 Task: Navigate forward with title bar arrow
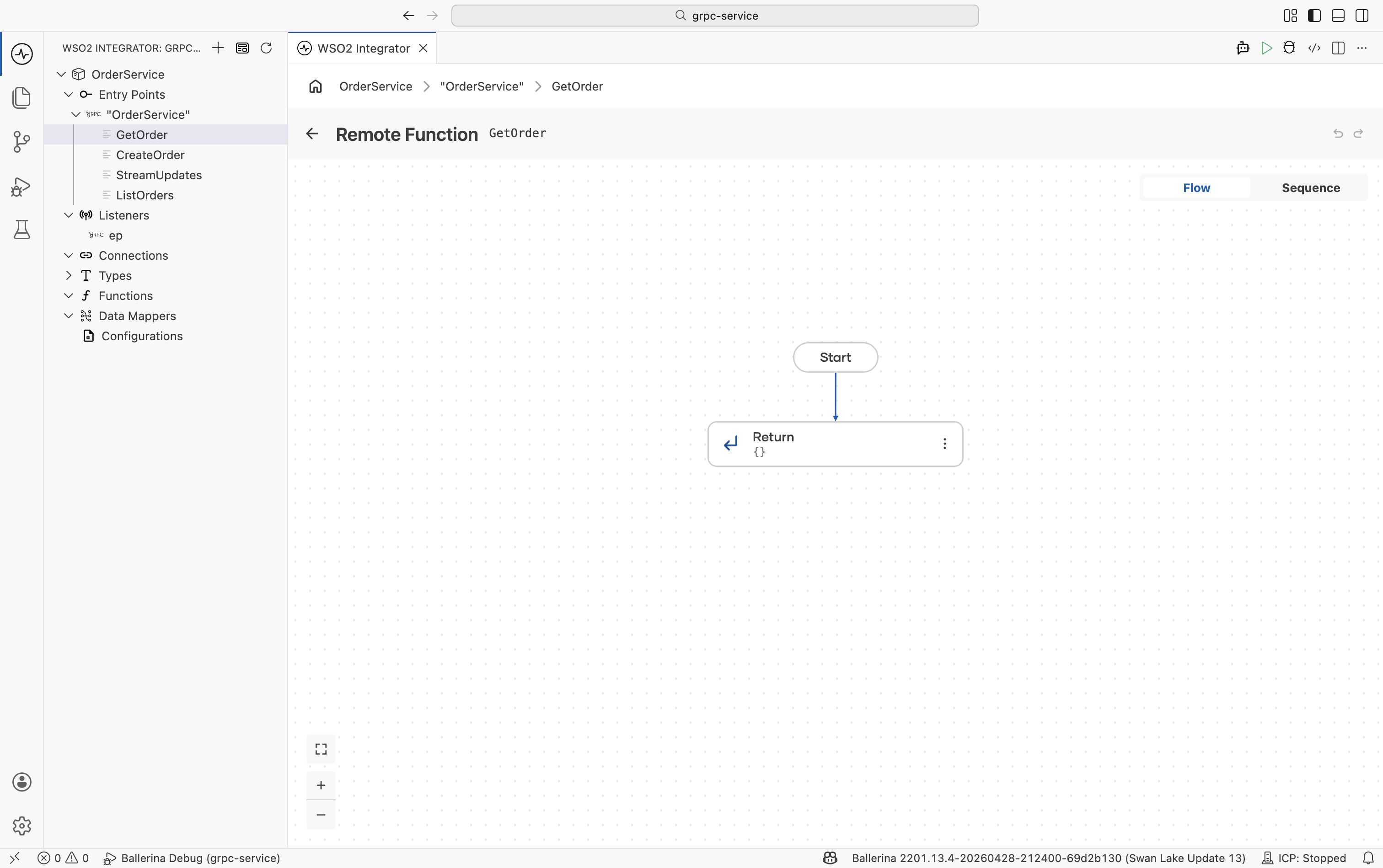click(432, 16)
